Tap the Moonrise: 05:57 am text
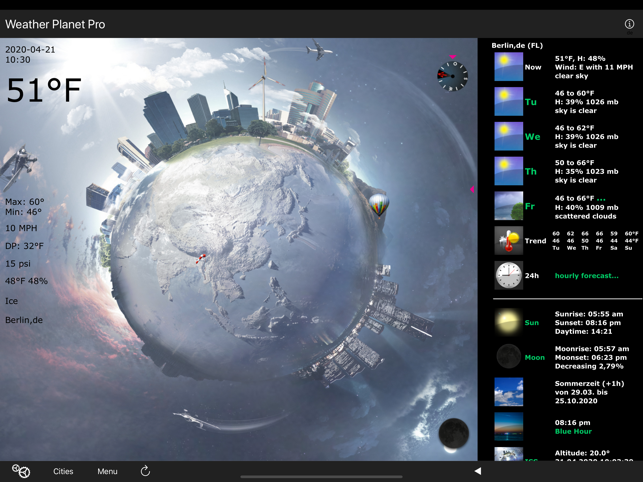The image size is (643, 482). [592, 349]
